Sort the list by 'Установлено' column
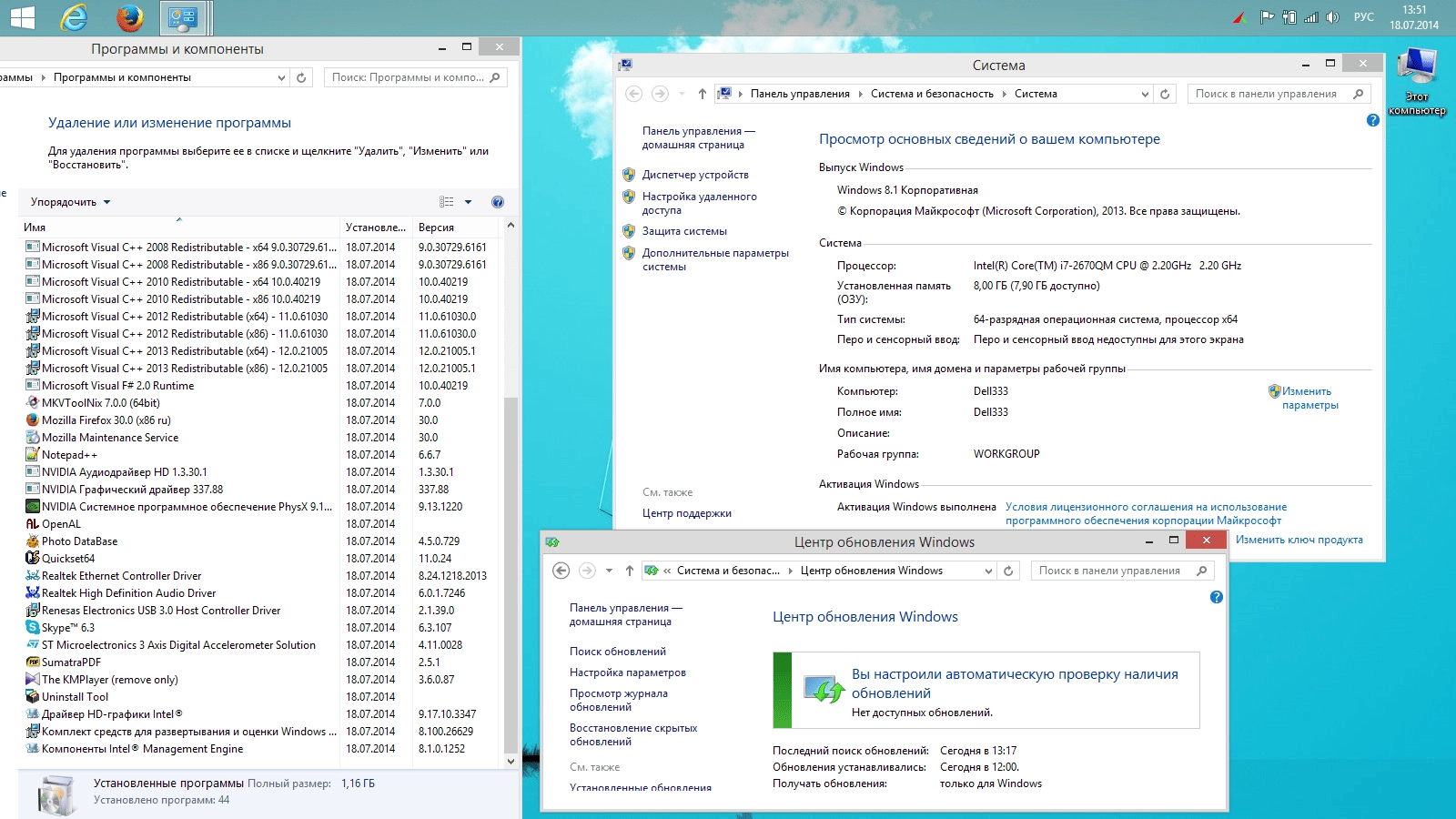This screenshot has height=819, width=1456. click(376, 227)
